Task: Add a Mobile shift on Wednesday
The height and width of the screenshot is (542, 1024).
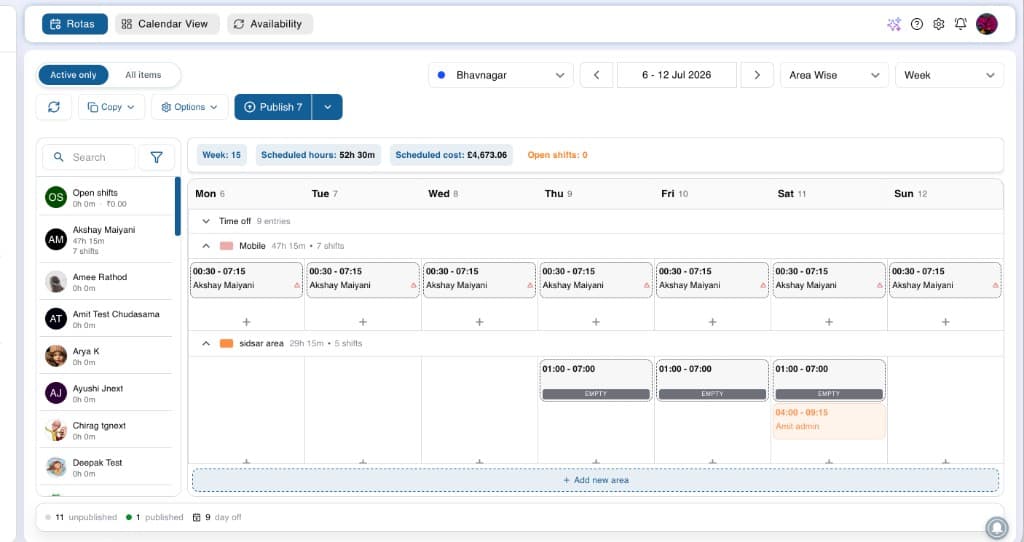Action: tap(479, 322)
